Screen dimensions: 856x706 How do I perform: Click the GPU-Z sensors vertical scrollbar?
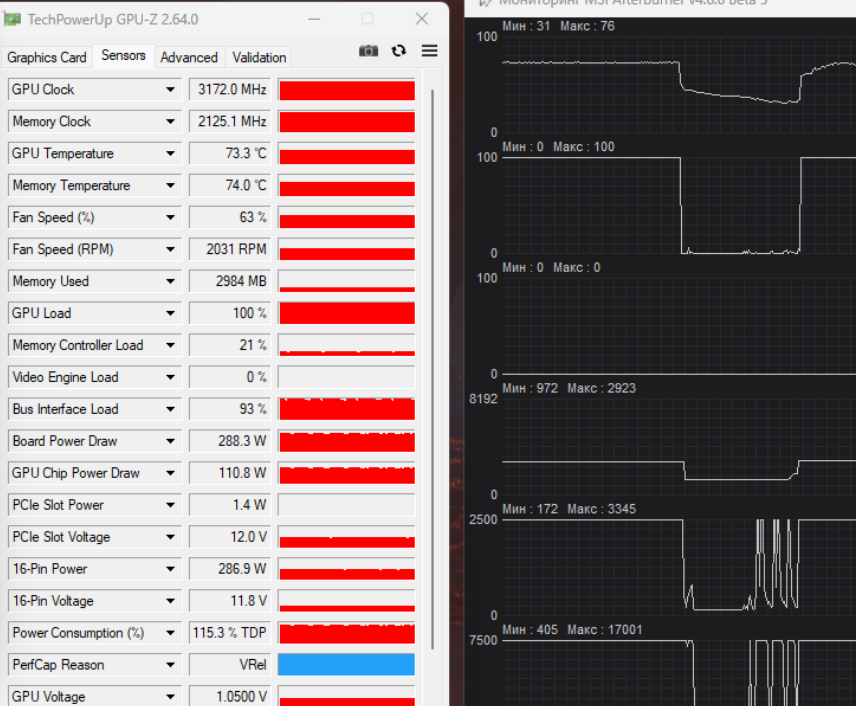(x=433, y=369)
